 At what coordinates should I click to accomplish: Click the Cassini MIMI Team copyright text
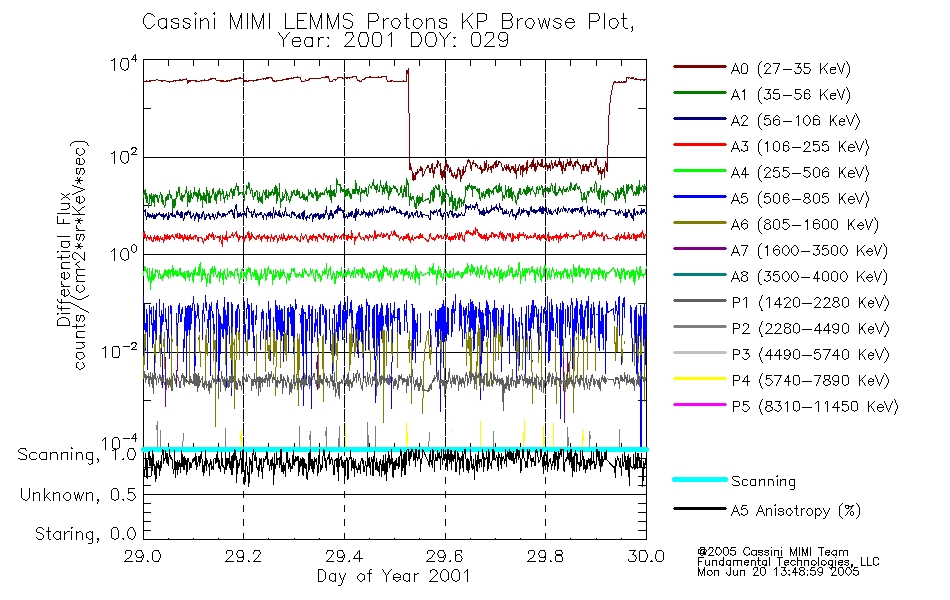click(x=772, y=552)
